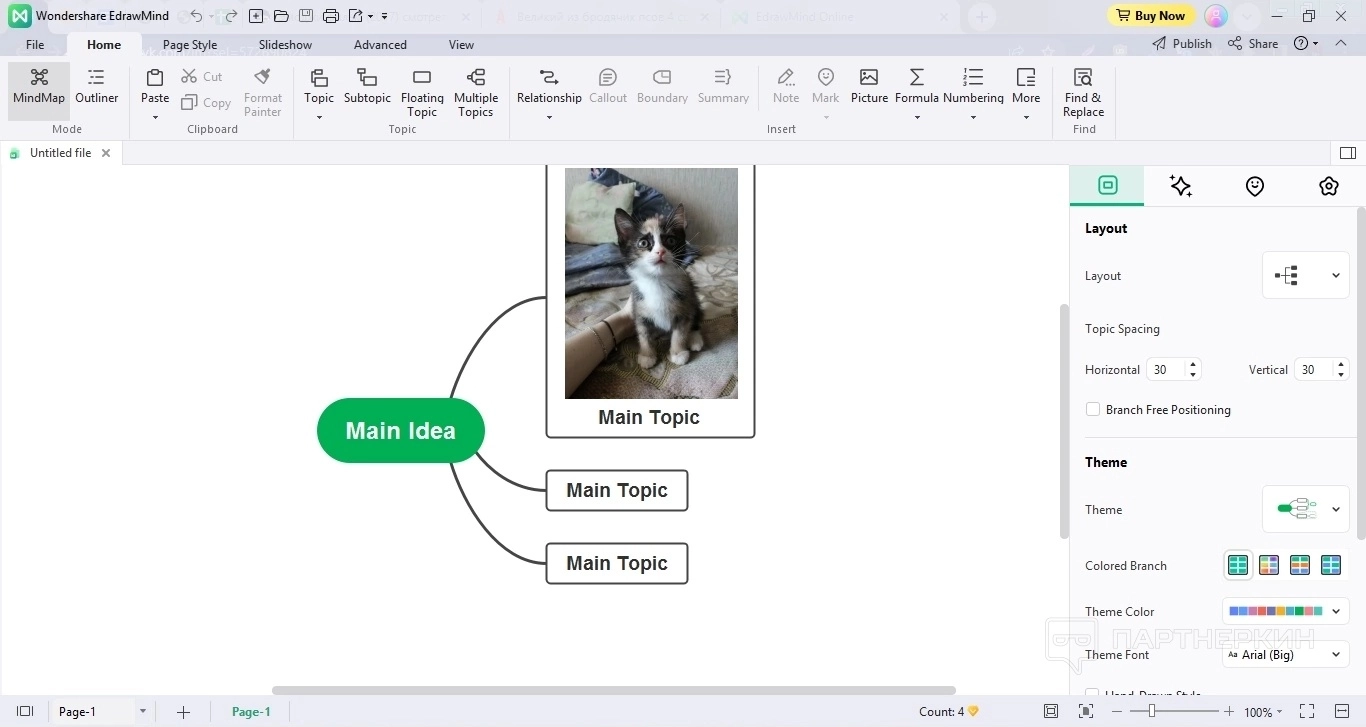Open the sticker/emoji panel tab
The width and height of the screenshot is (1366, 727).
coord(1255,186)
